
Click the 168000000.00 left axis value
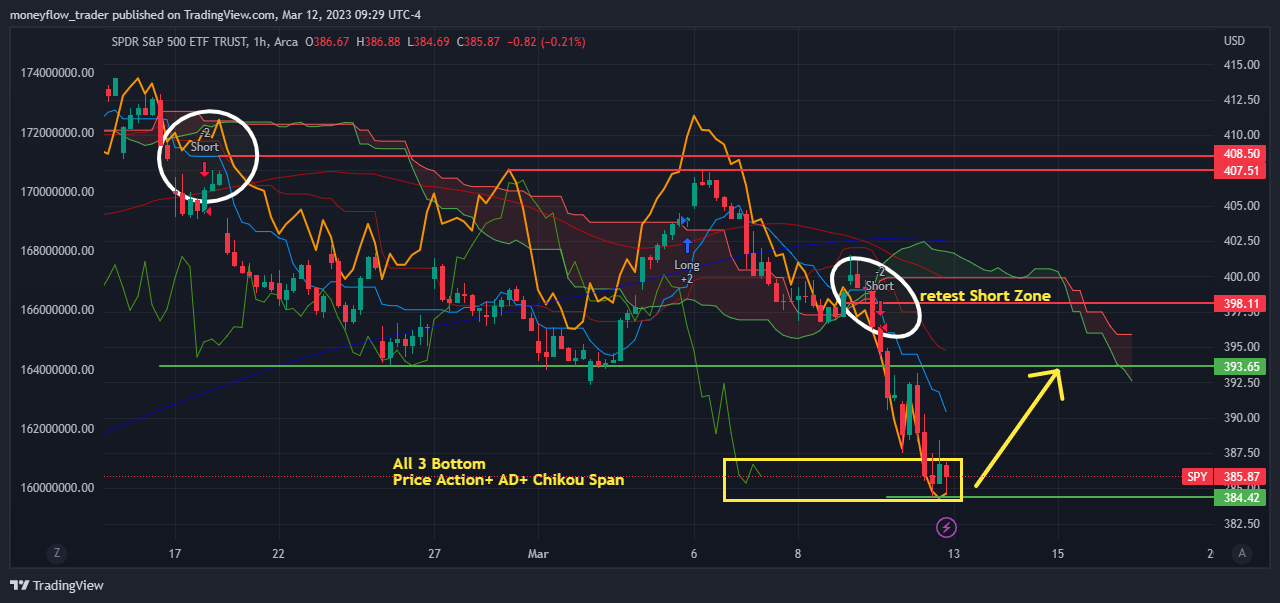pos(57,251)
